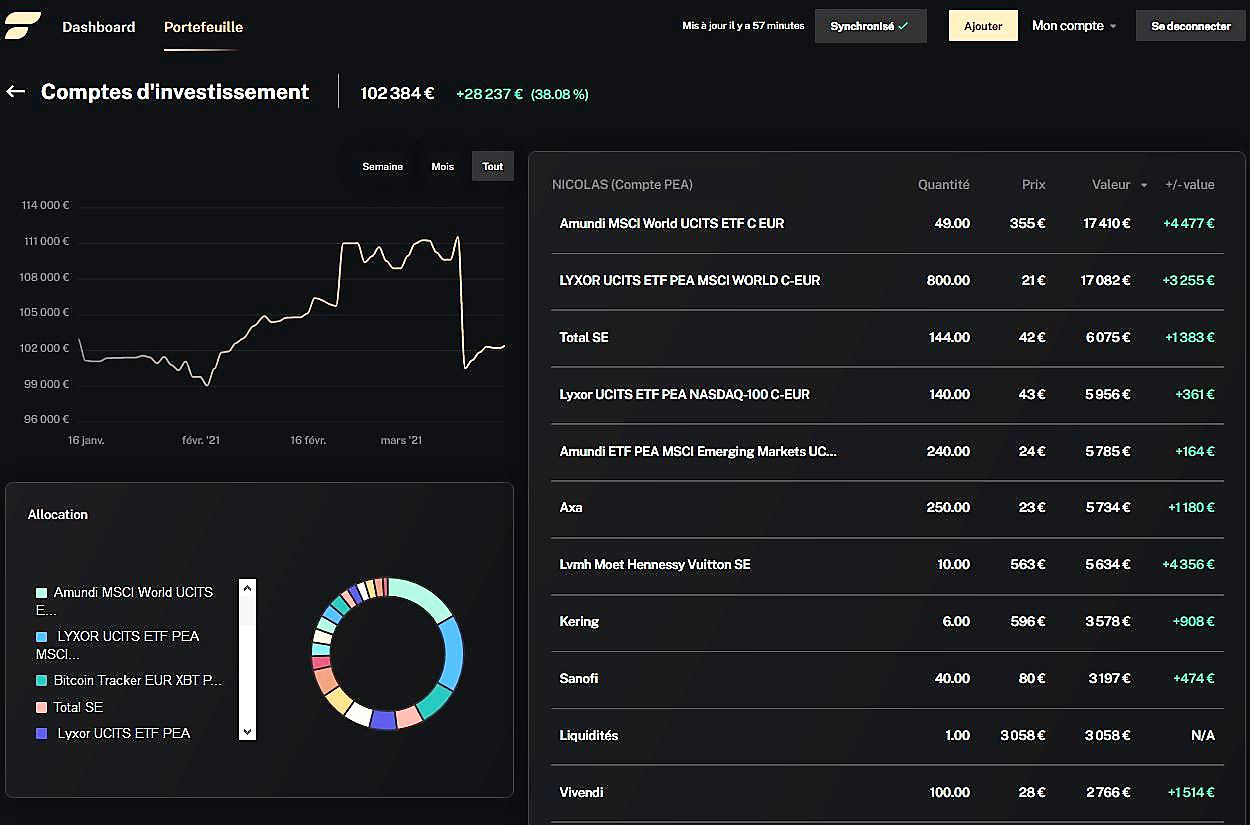Select the Semaine time range

(x=382, y=166)
